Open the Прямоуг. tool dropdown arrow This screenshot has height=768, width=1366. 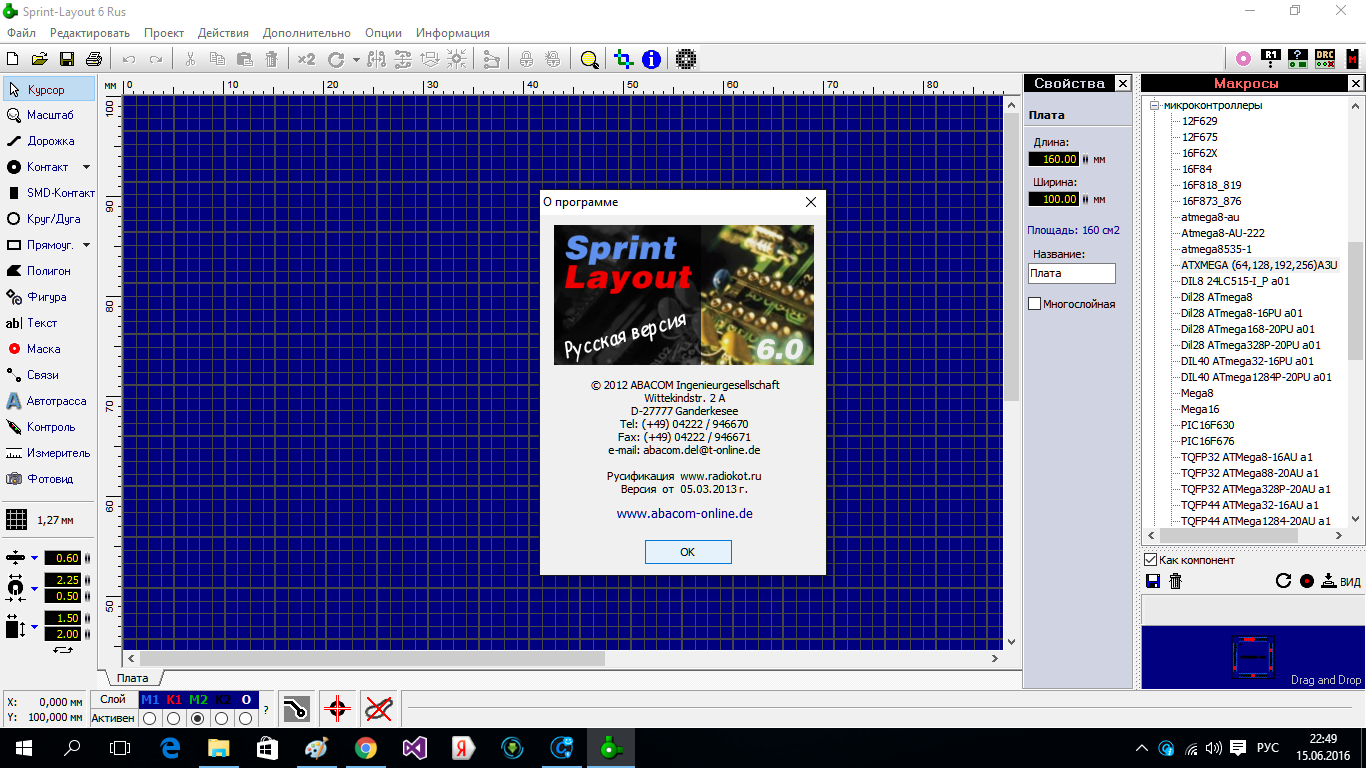click(86, 245)
